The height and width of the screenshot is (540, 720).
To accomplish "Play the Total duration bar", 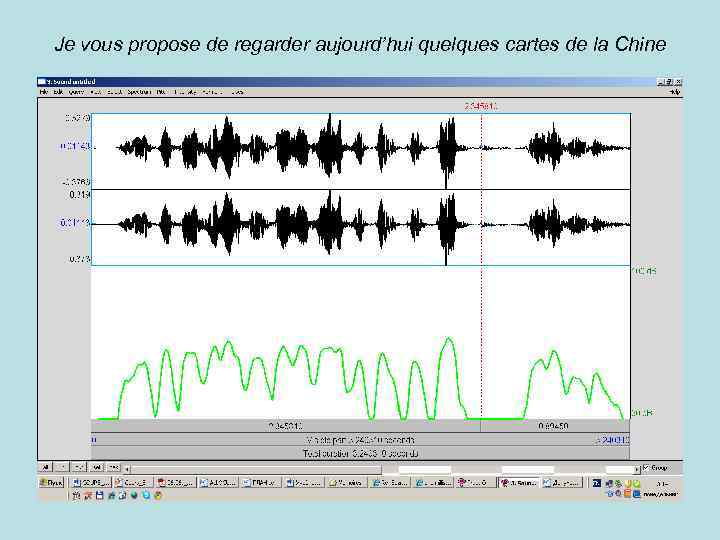I will [360, 453].
